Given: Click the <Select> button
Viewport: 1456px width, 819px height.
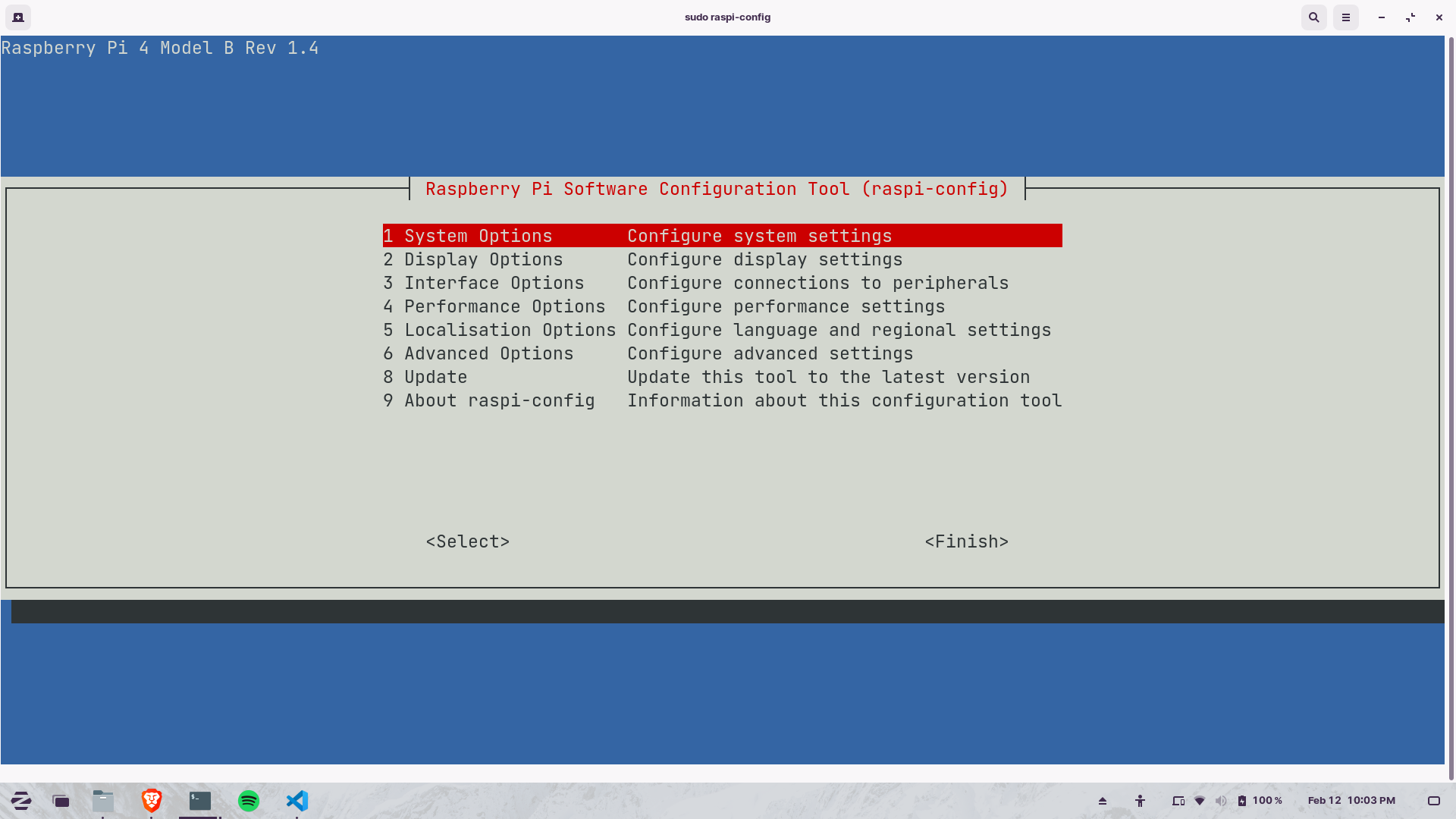Looking at the screenshot, I should click(x=468, y=541).
